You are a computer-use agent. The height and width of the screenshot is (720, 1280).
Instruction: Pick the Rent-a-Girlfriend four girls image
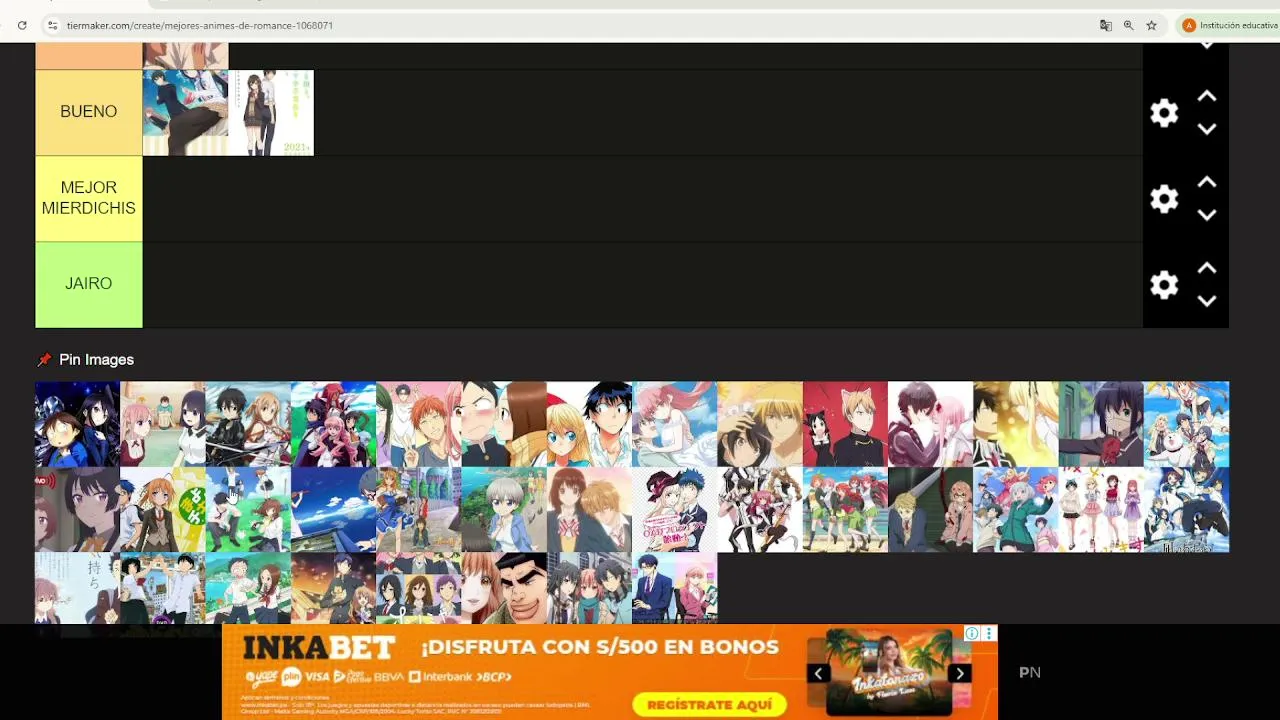point(1101,510)
